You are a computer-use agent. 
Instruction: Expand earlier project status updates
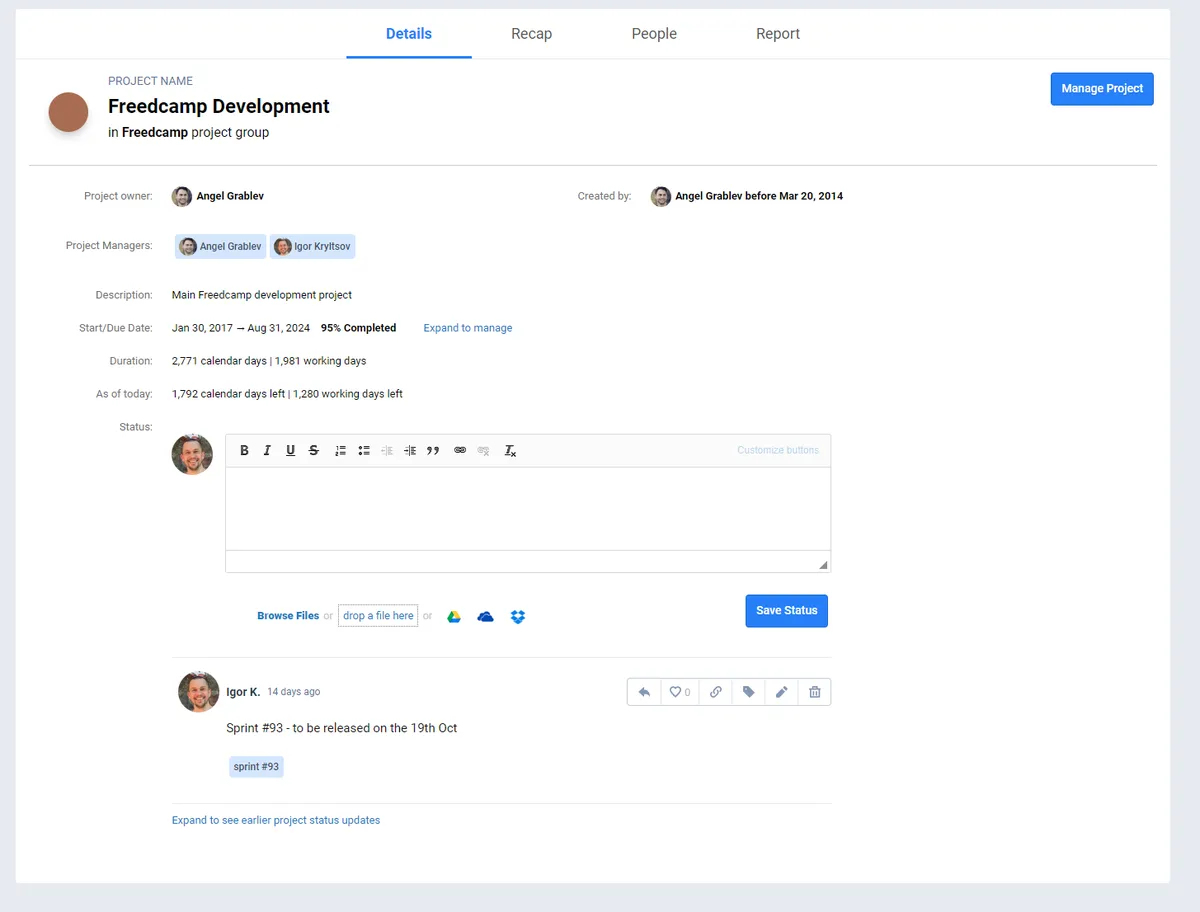pos(276,820)
